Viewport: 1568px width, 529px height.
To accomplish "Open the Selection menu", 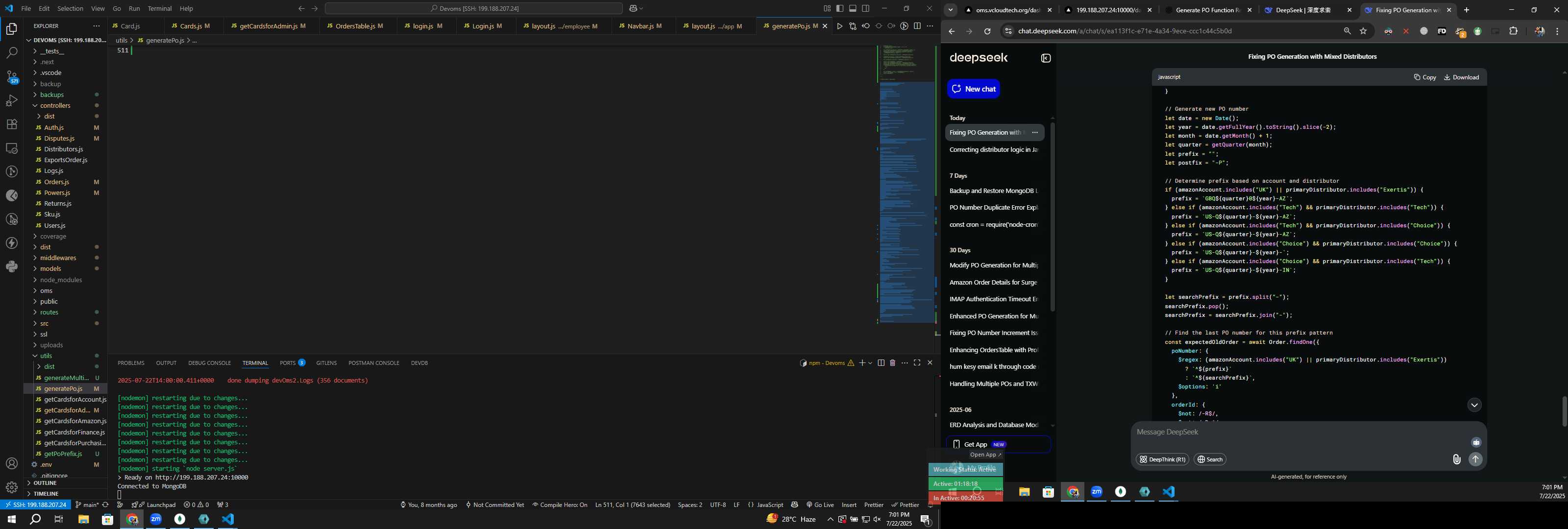I will tap(70, 8).
